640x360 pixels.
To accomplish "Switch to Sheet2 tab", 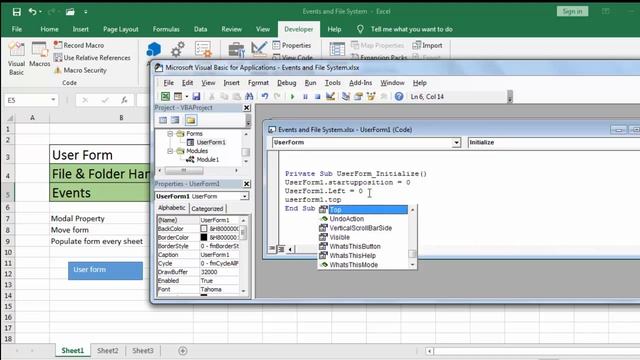I will pos(108,351).
